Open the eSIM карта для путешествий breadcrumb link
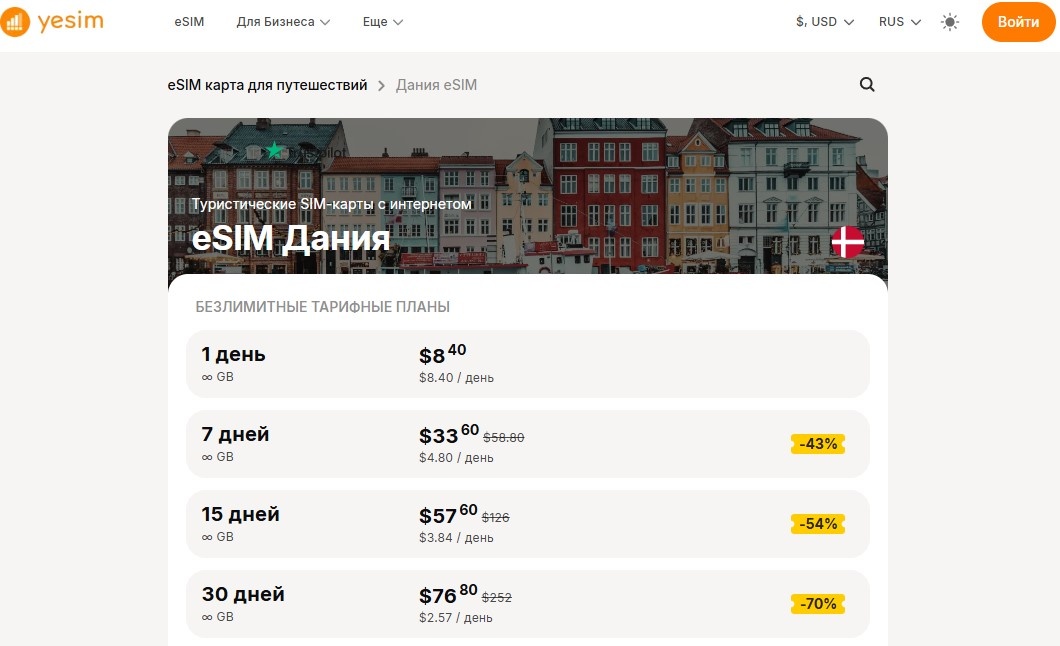 click(266, 85)
